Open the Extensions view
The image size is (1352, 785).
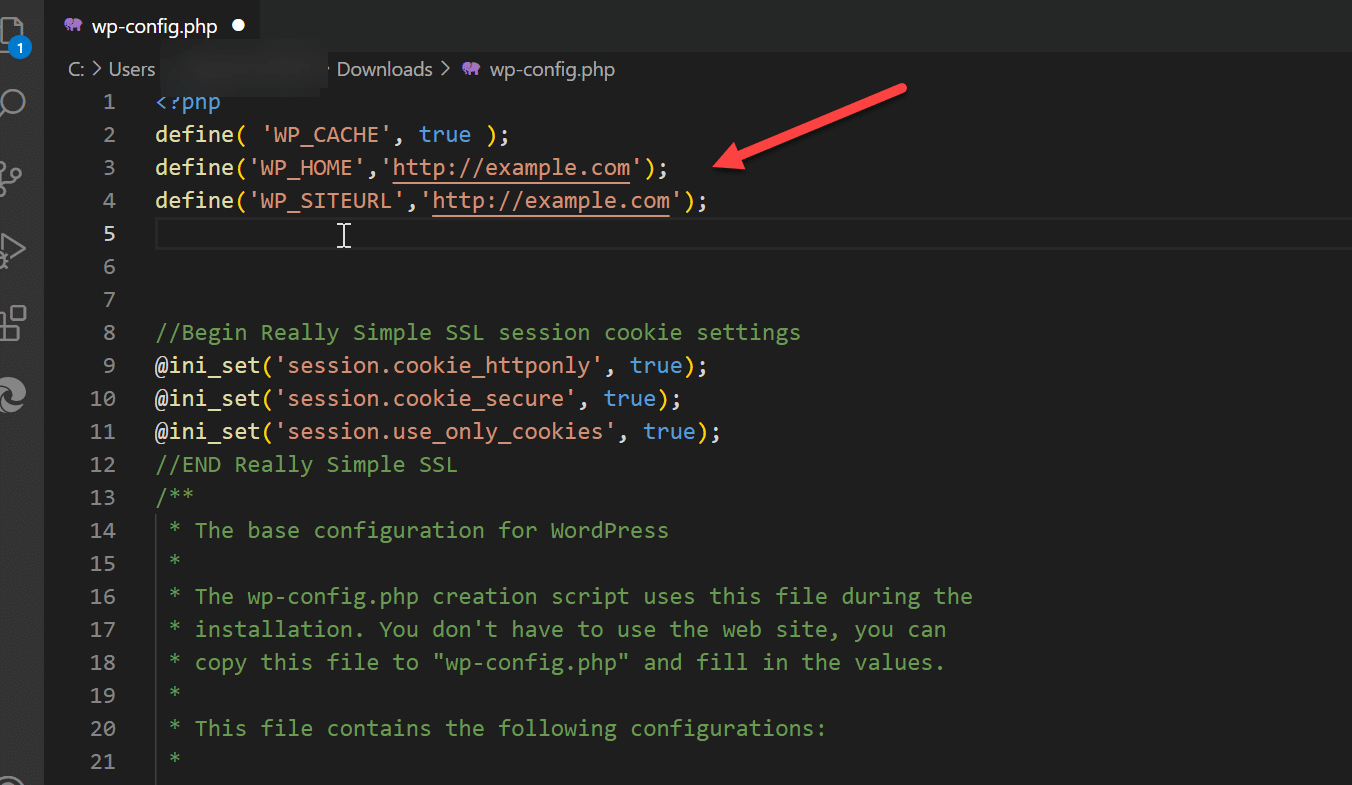pos(12,323)
